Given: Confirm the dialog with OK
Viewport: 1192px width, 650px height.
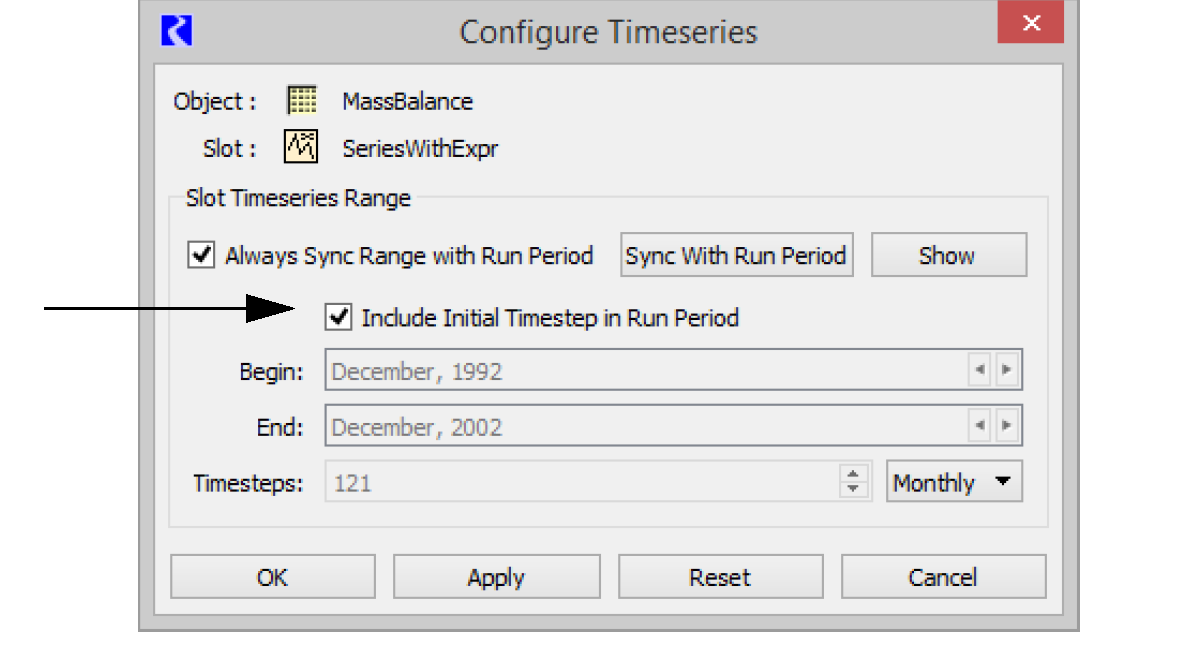Looking at the screenshot, I should (x=272, y=577).
